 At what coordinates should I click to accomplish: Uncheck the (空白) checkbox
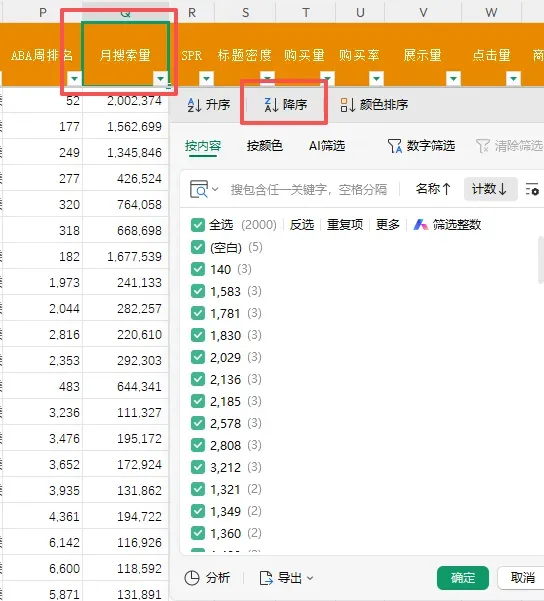coord(198,248)
